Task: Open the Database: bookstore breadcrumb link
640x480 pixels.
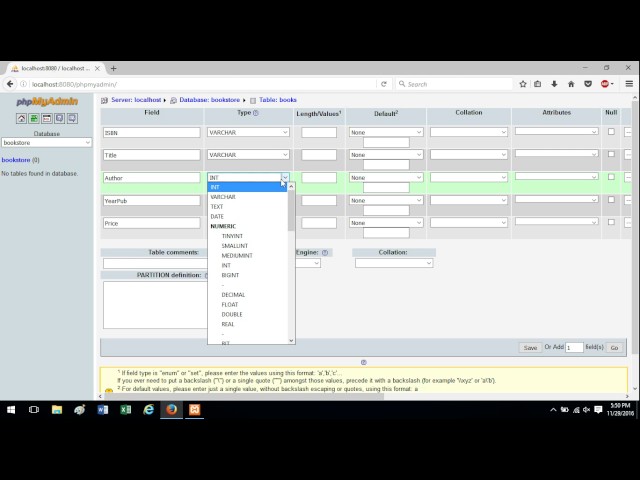Action: pos(209,100)
